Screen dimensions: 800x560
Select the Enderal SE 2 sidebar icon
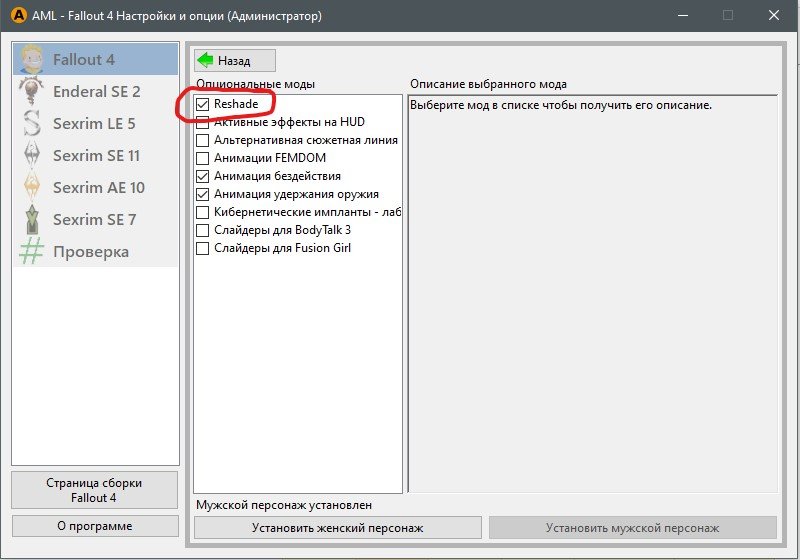click(33, 91)
